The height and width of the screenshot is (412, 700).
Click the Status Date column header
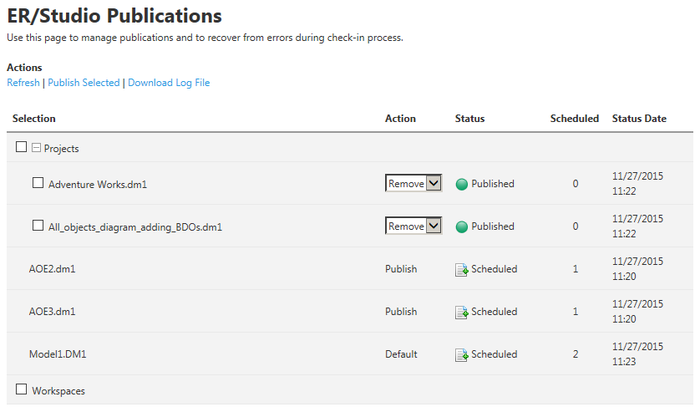[x=639, y=118]
